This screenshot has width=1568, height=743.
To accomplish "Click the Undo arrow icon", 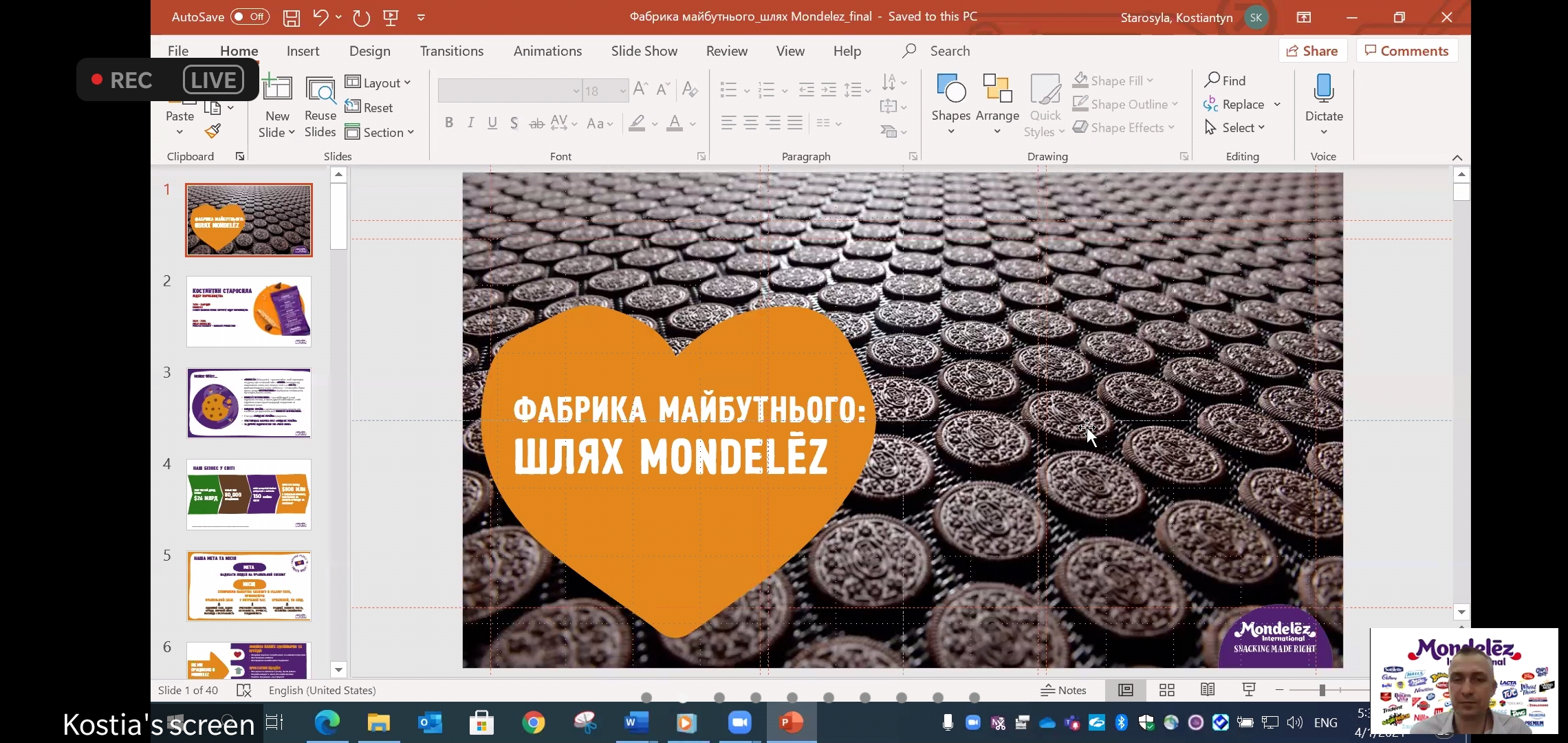I will (320, 17).
